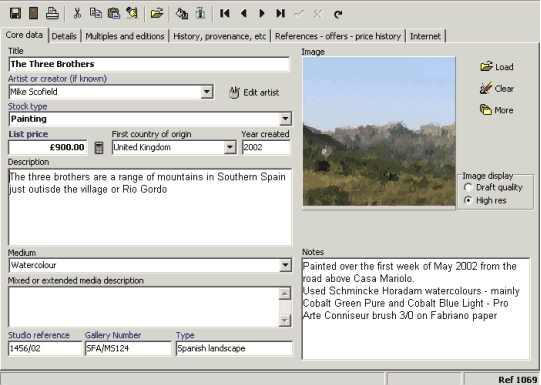The image size is (541, 385).
Task: Switch to the Internet tab
Action: tap(425, 36)
